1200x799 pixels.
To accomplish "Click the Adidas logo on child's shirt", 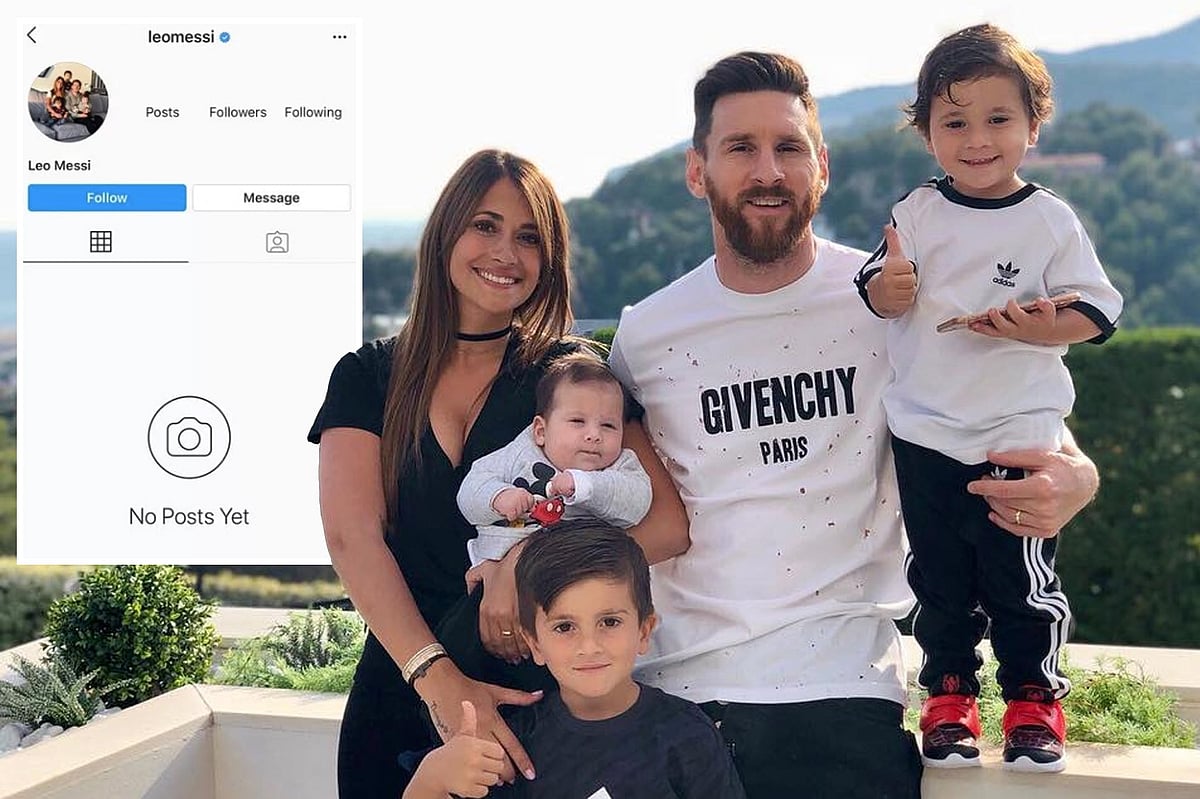I will 1005,273.
